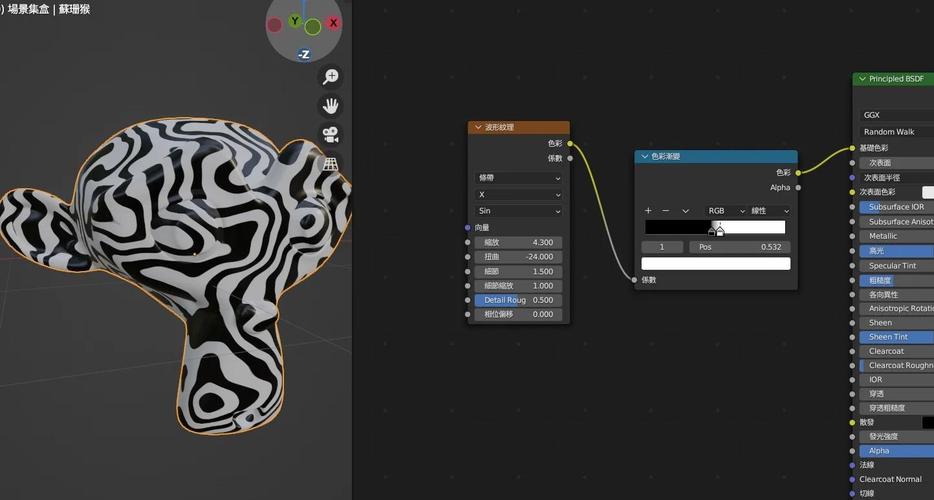Viewport: 934px width, 500px height.
Task: Click the 法線 normal socket on Principled BSDF
Action: pos(852,465)
